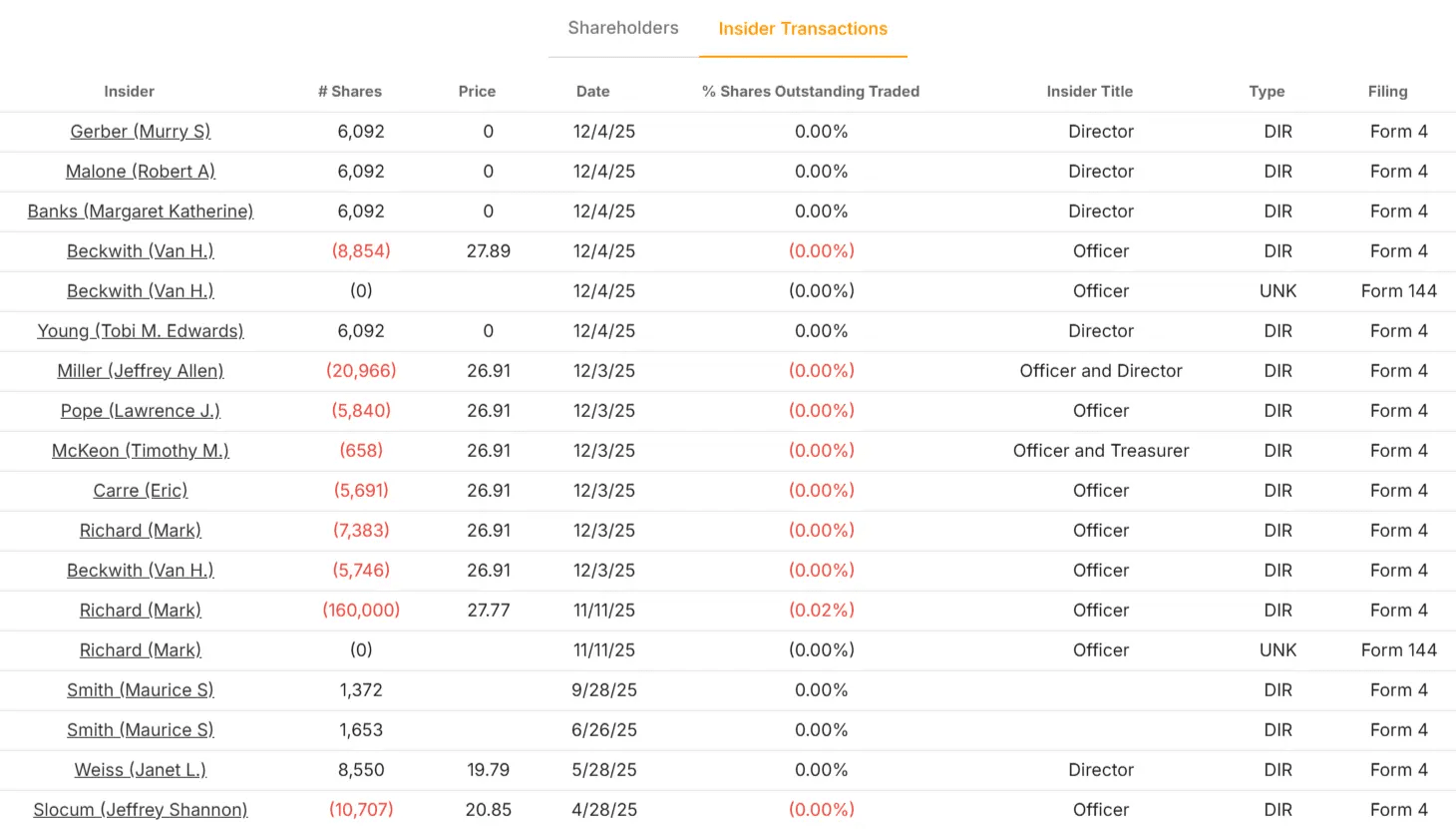Open Gerber (Murry S) insider link
Viewport: 1456px width, 829px height.
[141, 132]
